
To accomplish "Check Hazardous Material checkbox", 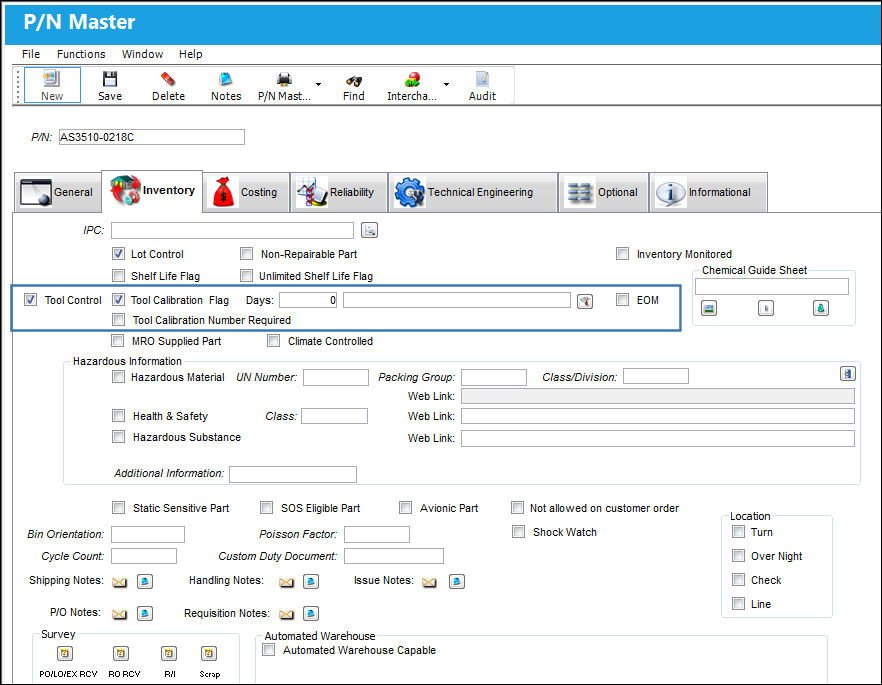I will 118,377.
